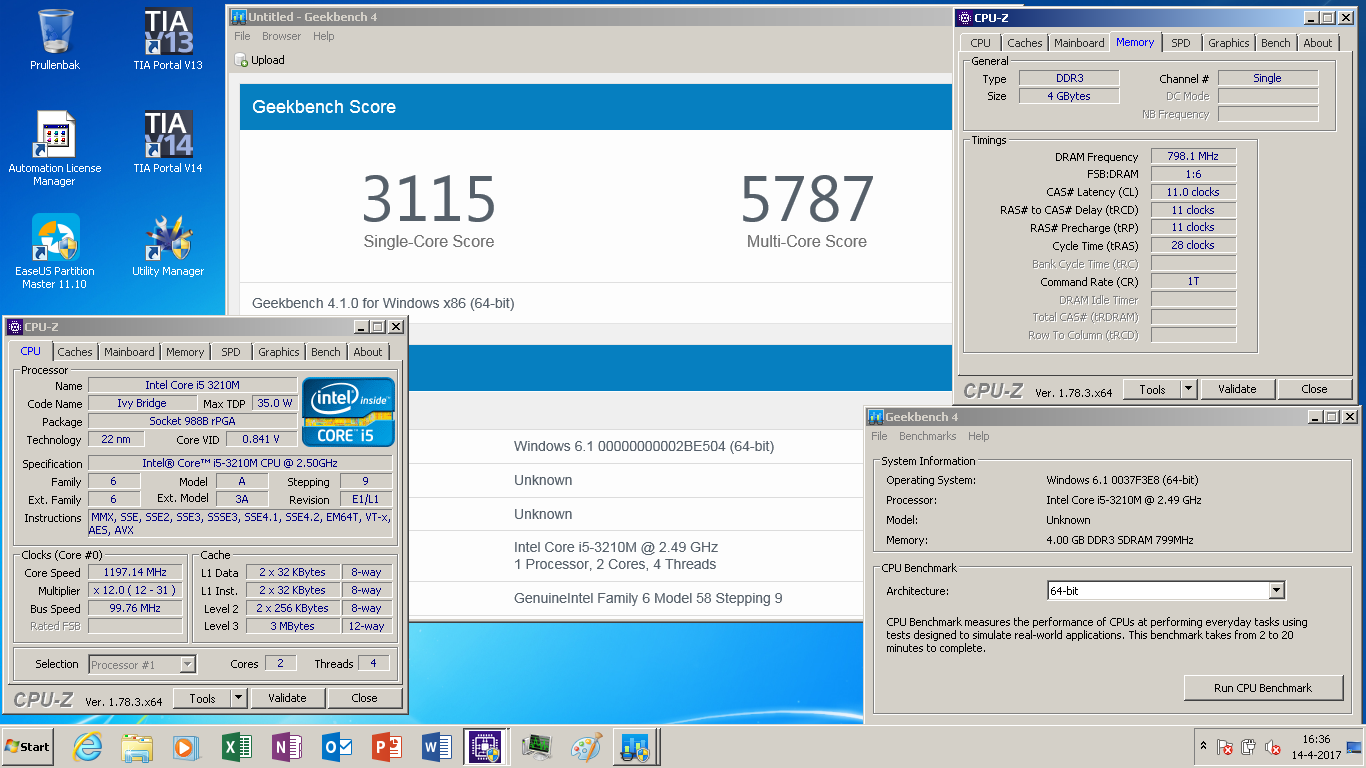
Task: Open Word from the taskbar
Action: (436, 747)
